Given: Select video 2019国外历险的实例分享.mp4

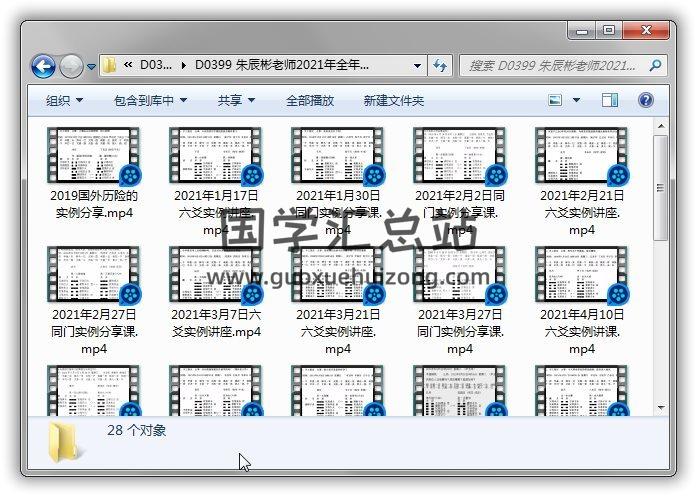Looking at the screenshot, I should pyautogui.click(x=94, y=173).
